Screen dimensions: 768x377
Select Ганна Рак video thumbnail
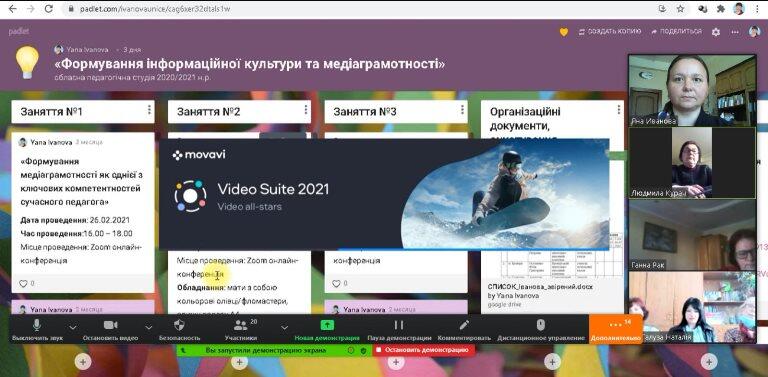(692, 235)
